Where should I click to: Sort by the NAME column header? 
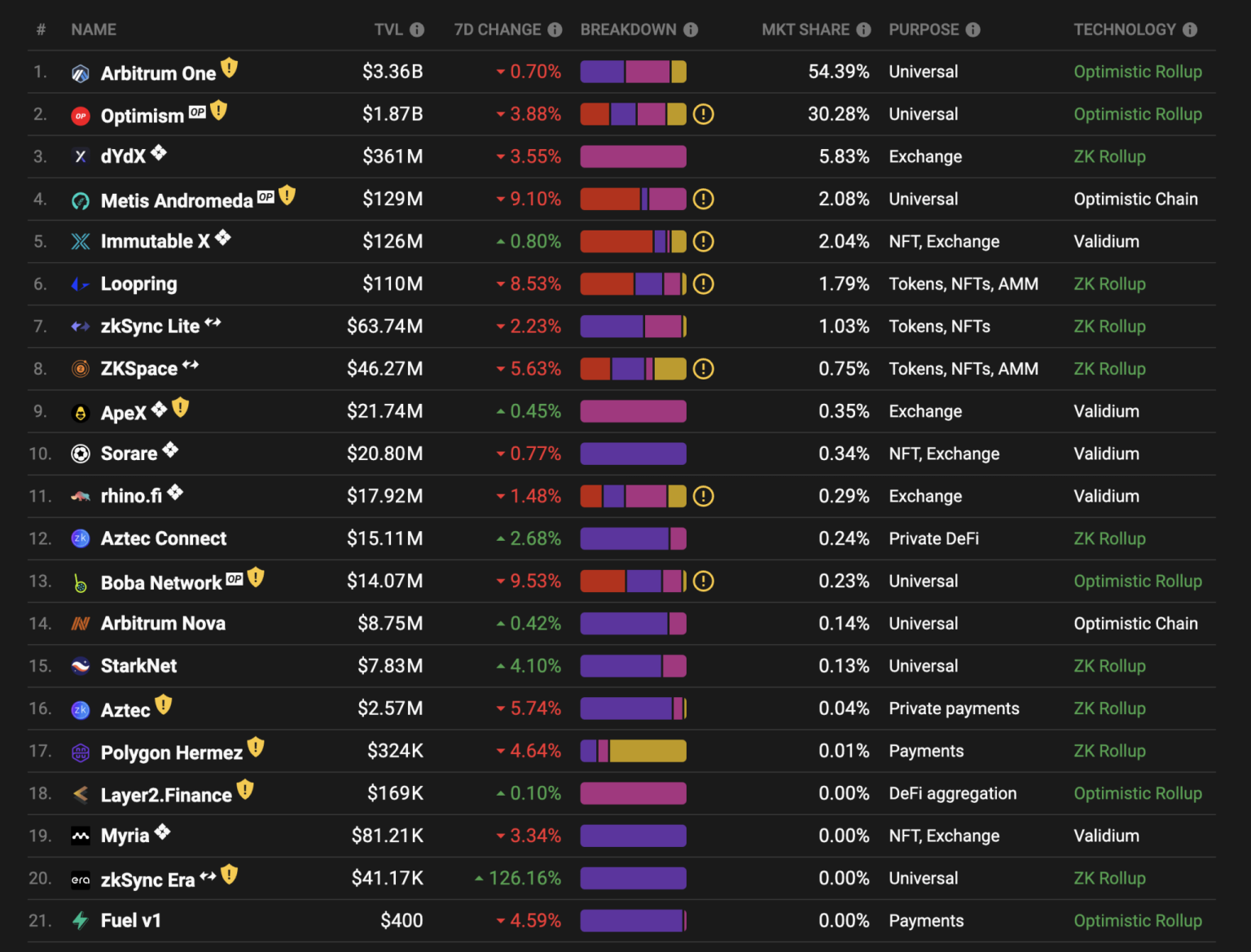[x=93, y=29]
